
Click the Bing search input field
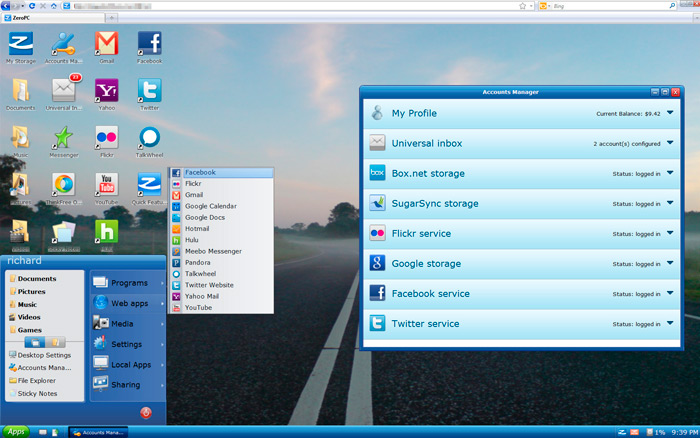(x=611, y=6)
